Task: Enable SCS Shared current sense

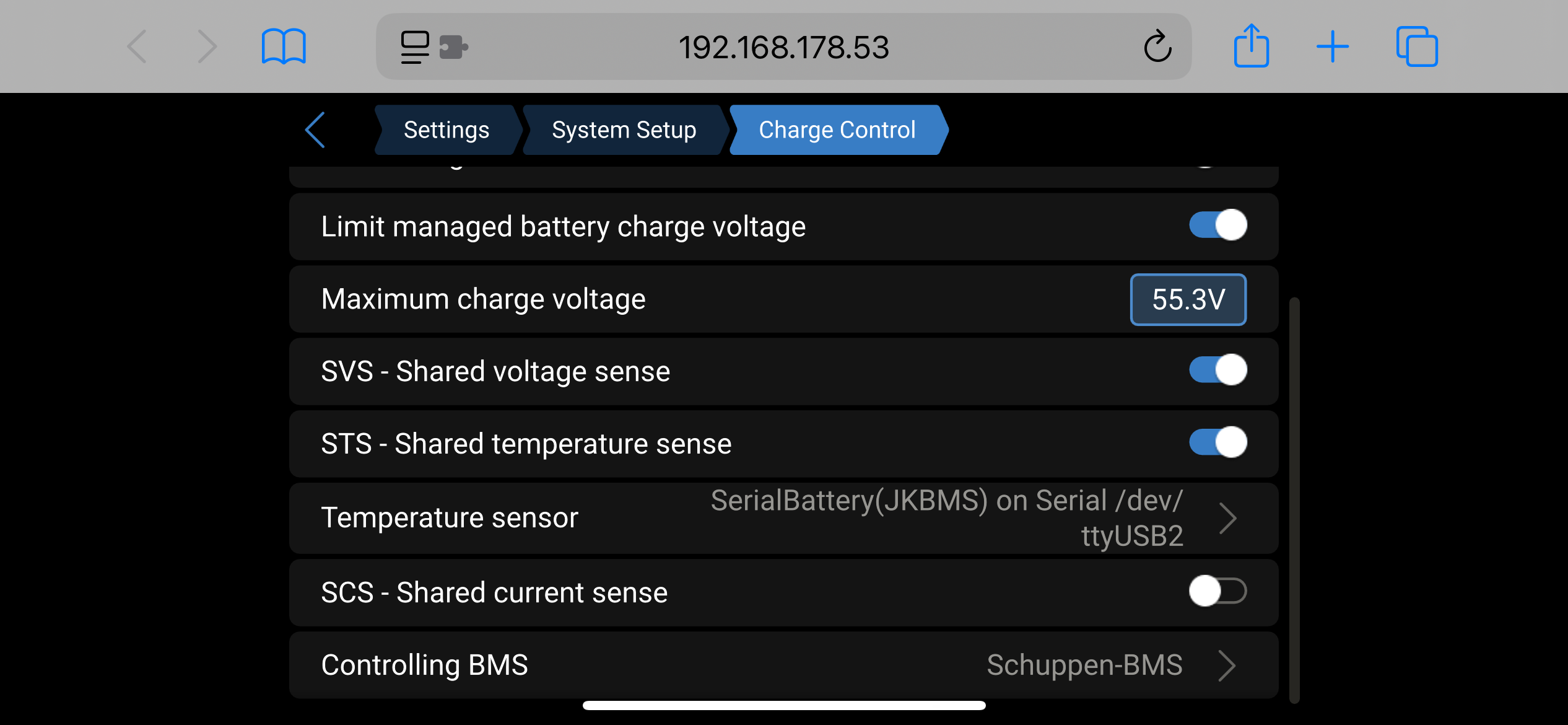Action: tap(1217, 591)
